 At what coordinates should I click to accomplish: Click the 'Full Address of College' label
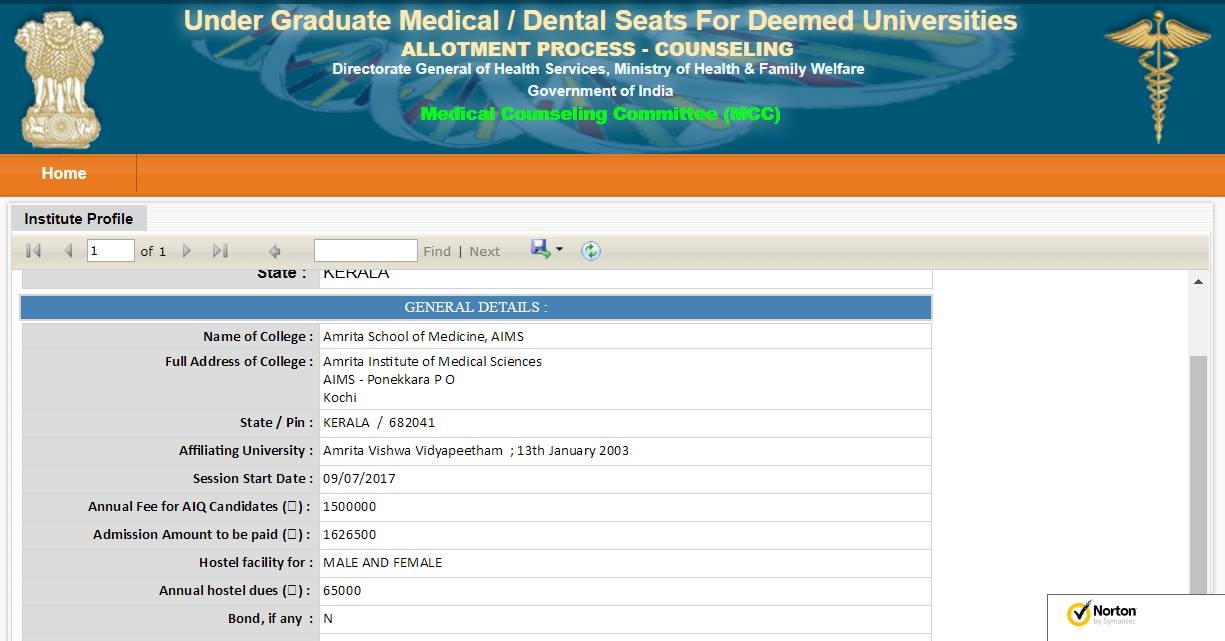239,361
